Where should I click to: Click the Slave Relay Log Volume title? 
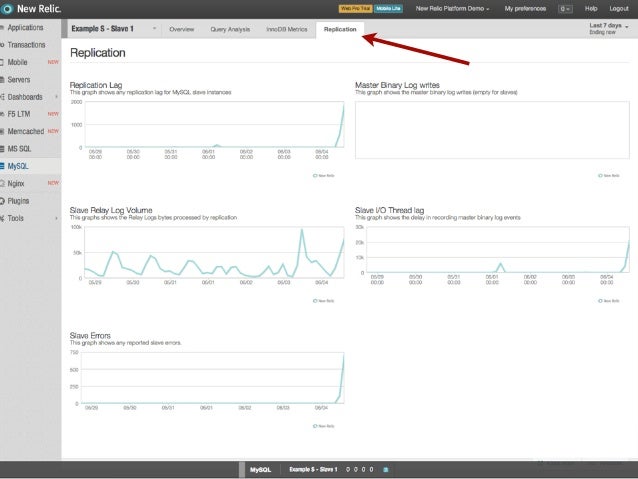coord(111,210)
